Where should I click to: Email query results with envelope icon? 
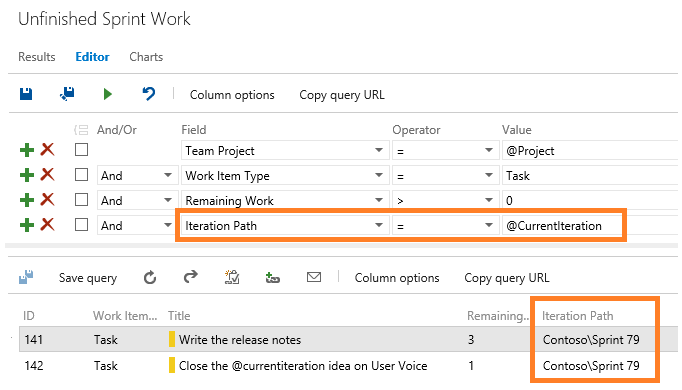point(314,277)
